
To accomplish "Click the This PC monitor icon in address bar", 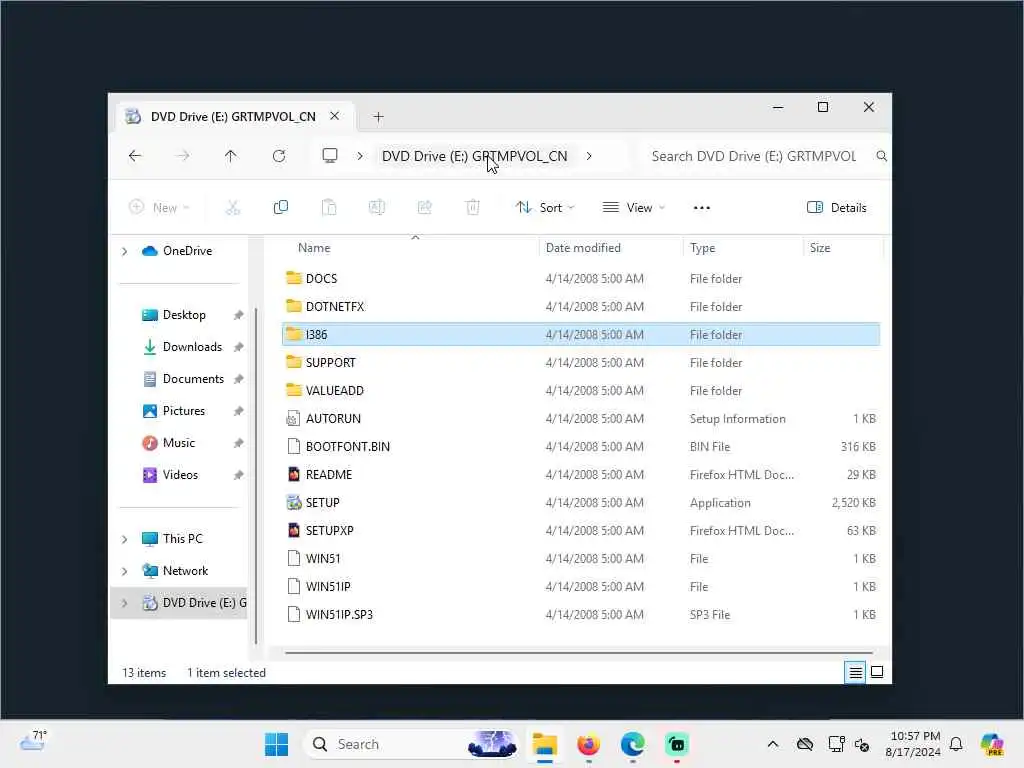I will tap(330, 155).
